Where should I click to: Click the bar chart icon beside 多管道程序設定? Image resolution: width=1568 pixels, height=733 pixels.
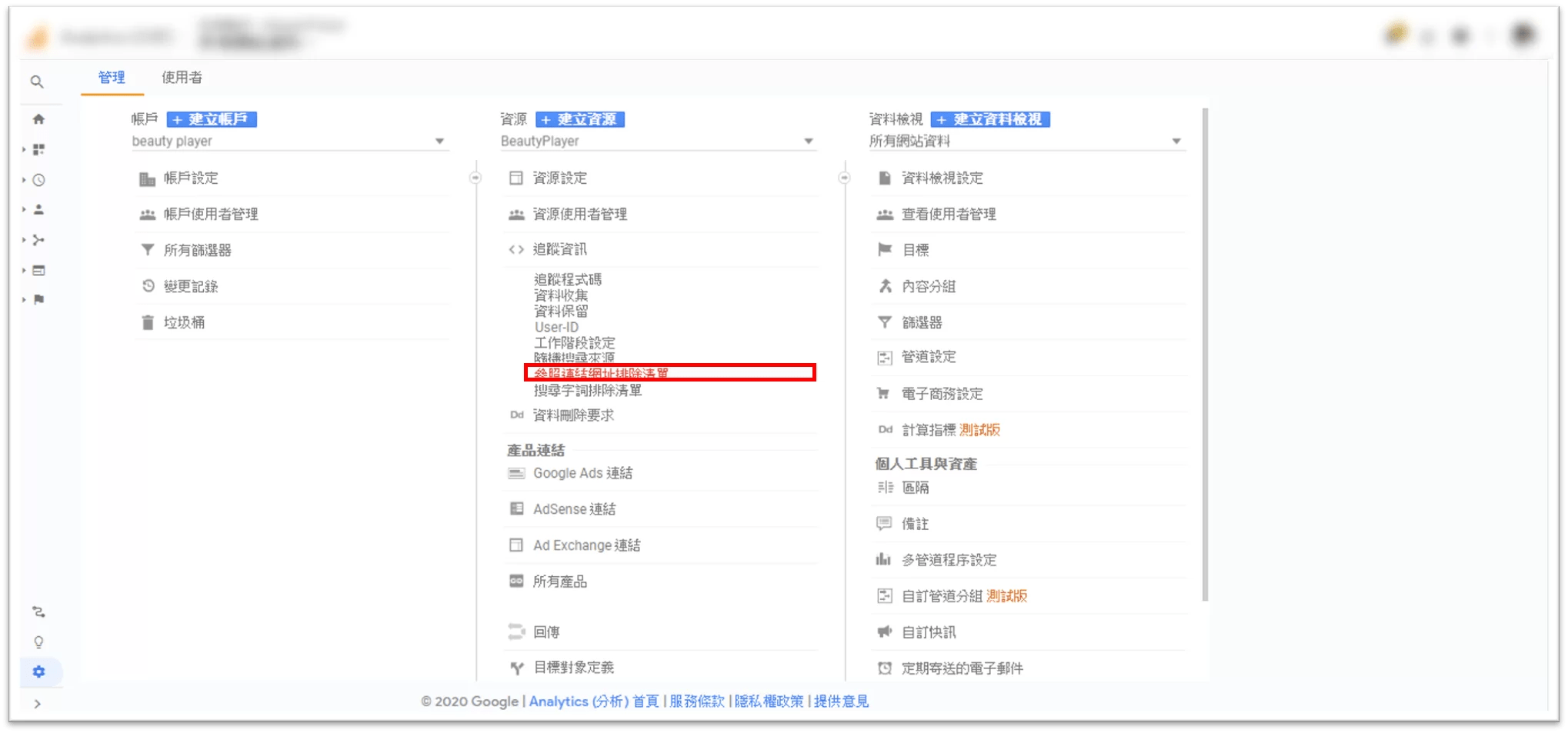click(x=883, y=559)
